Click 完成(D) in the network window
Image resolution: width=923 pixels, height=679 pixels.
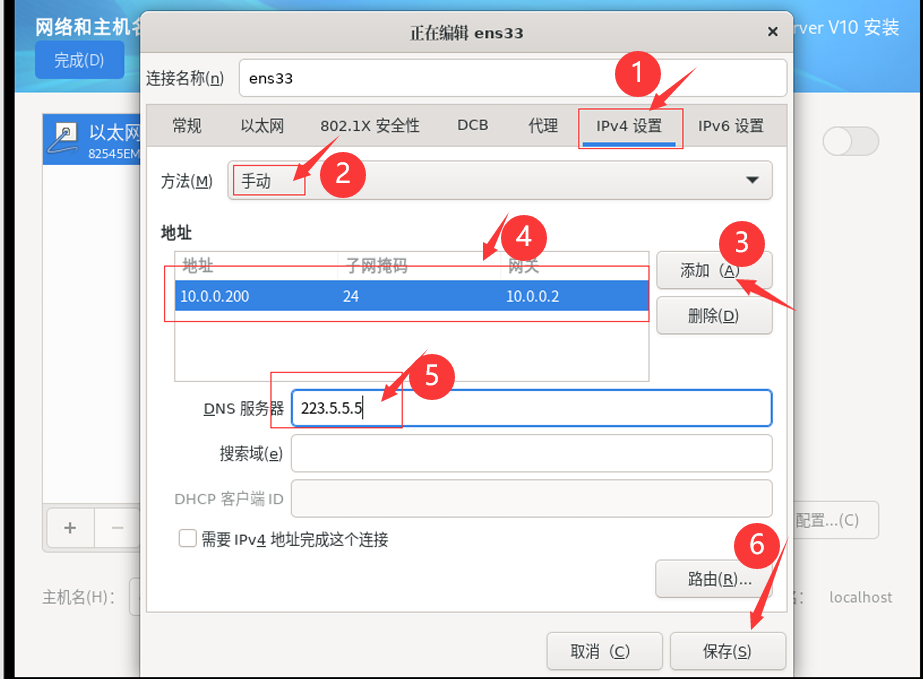point(79,60)
